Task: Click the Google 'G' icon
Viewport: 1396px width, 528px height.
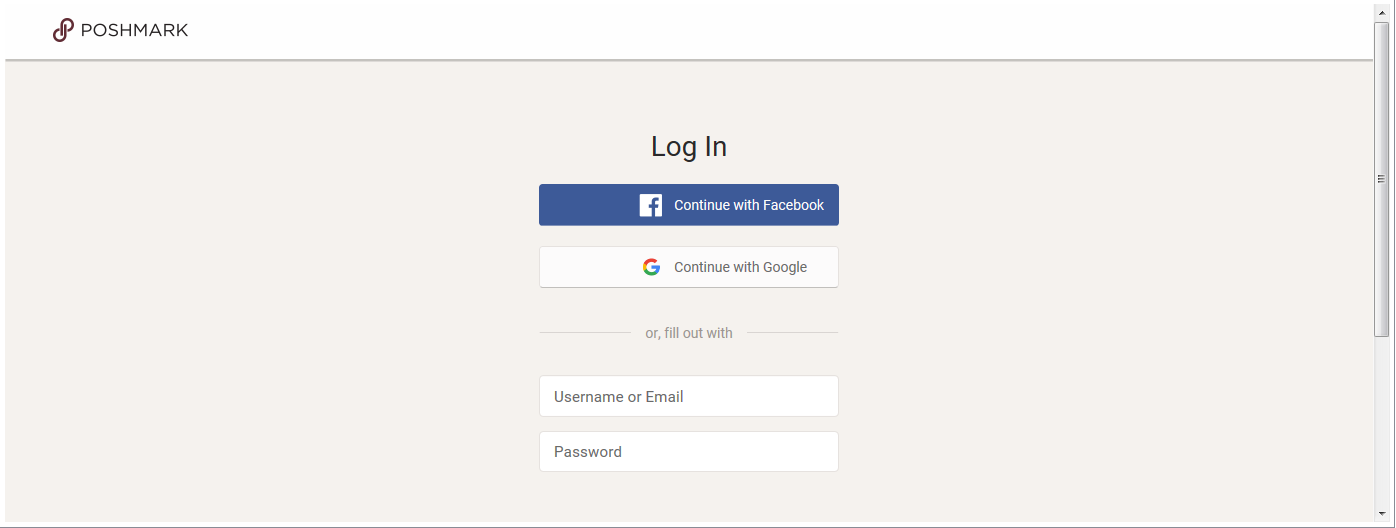Action: tap(651, 267)
